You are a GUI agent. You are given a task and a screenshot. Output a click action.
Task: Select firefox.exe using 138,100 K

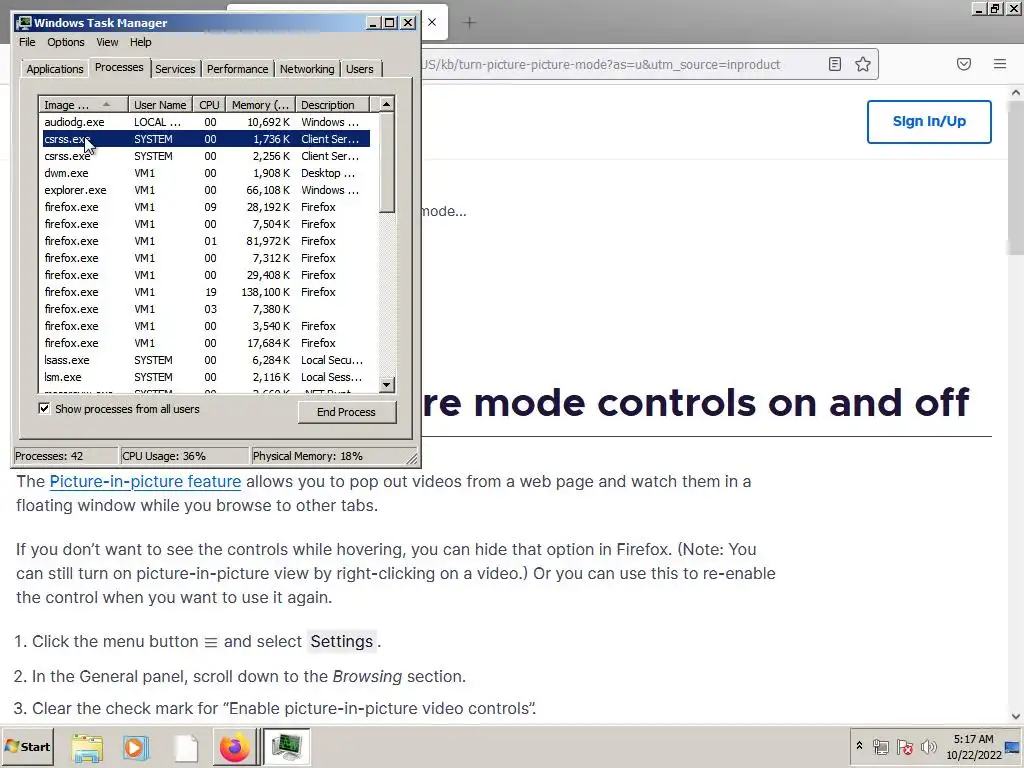click(x=206, y=292)
